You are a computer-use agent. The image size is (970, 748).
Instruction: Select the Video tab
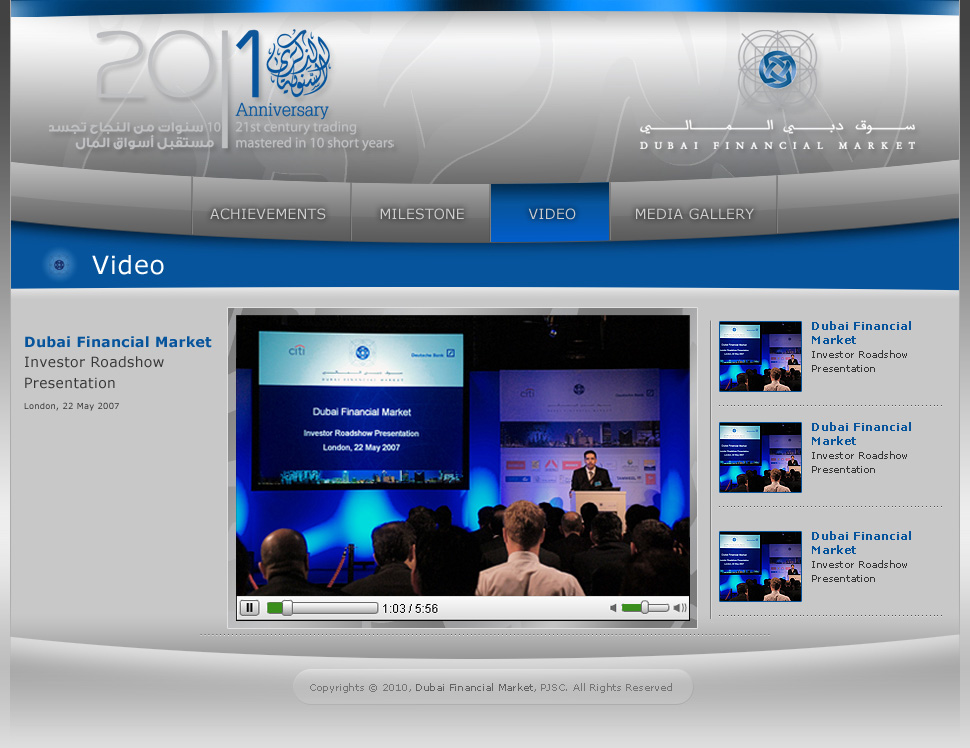coord(552,213)
